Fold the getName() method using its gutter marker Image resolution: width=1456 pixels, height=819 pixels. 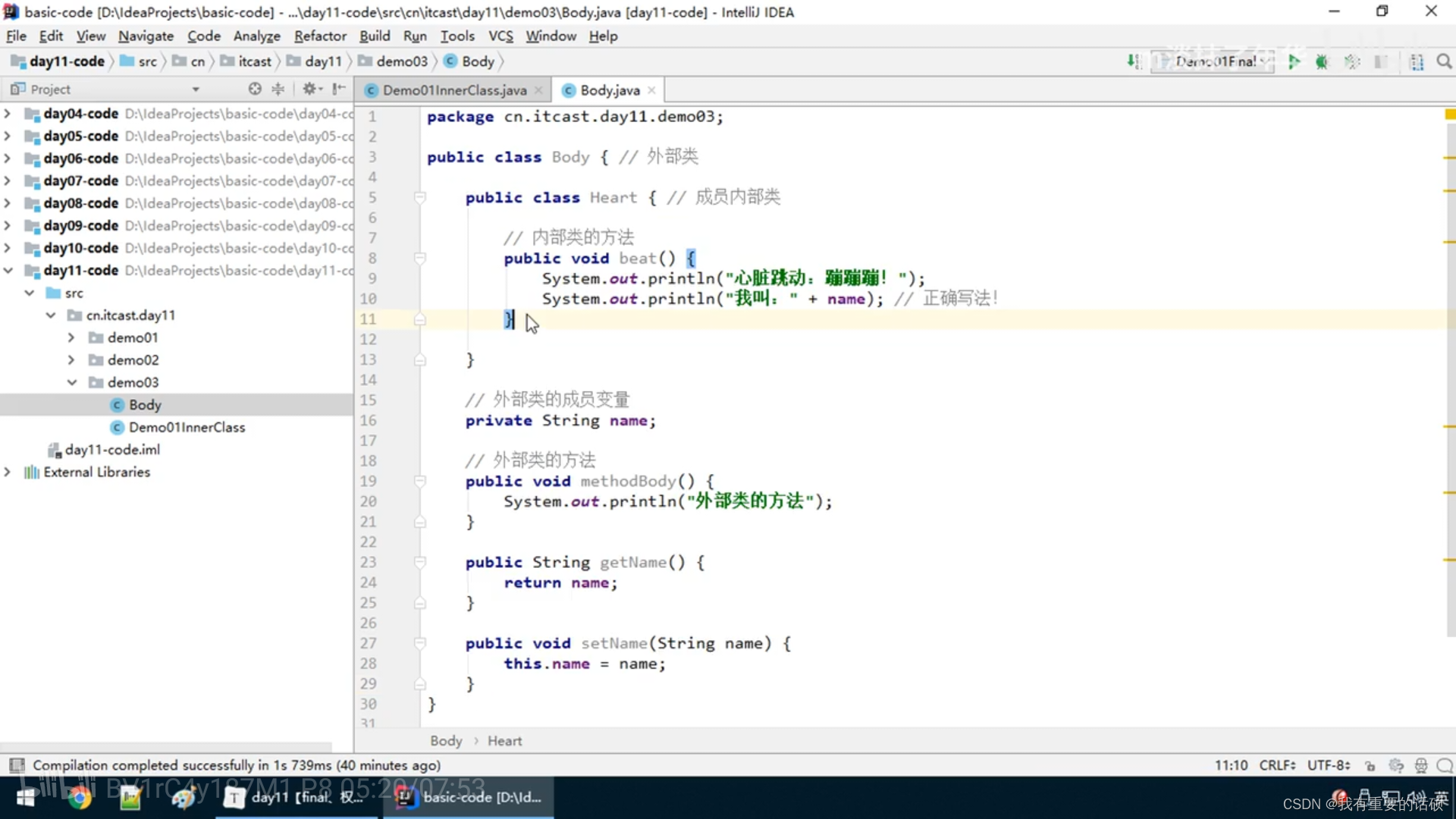point(419,563)
